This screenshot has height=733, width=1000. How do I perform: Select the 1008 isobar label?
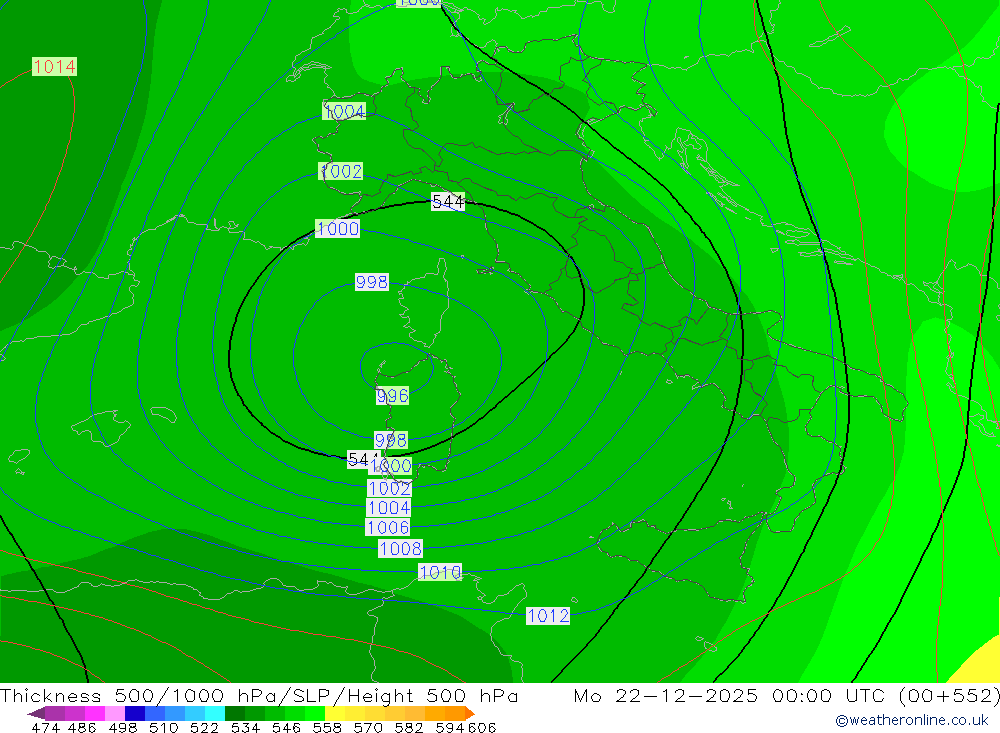point(401,549)
